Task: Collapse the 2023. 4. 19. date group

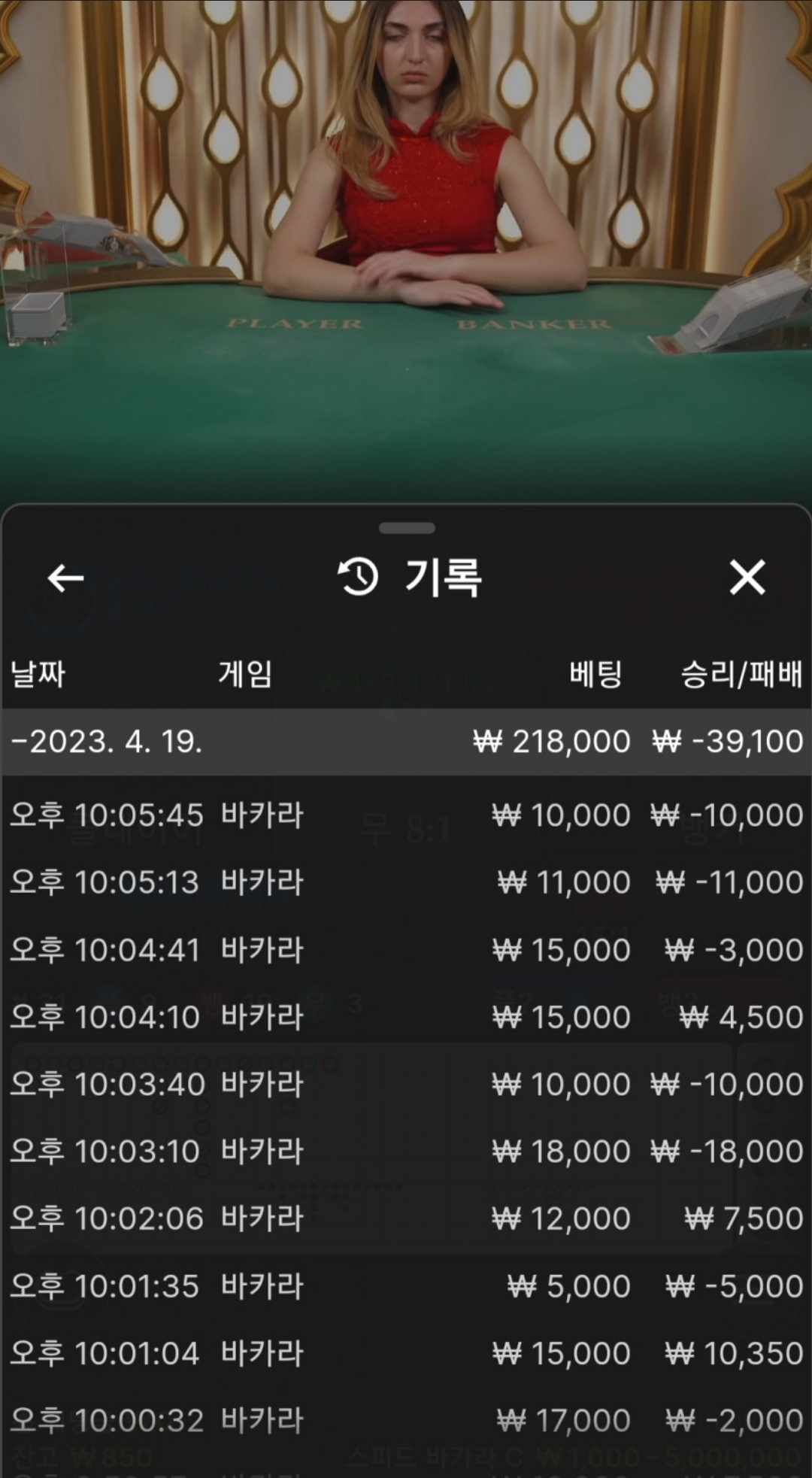Action: pos(406,742)
